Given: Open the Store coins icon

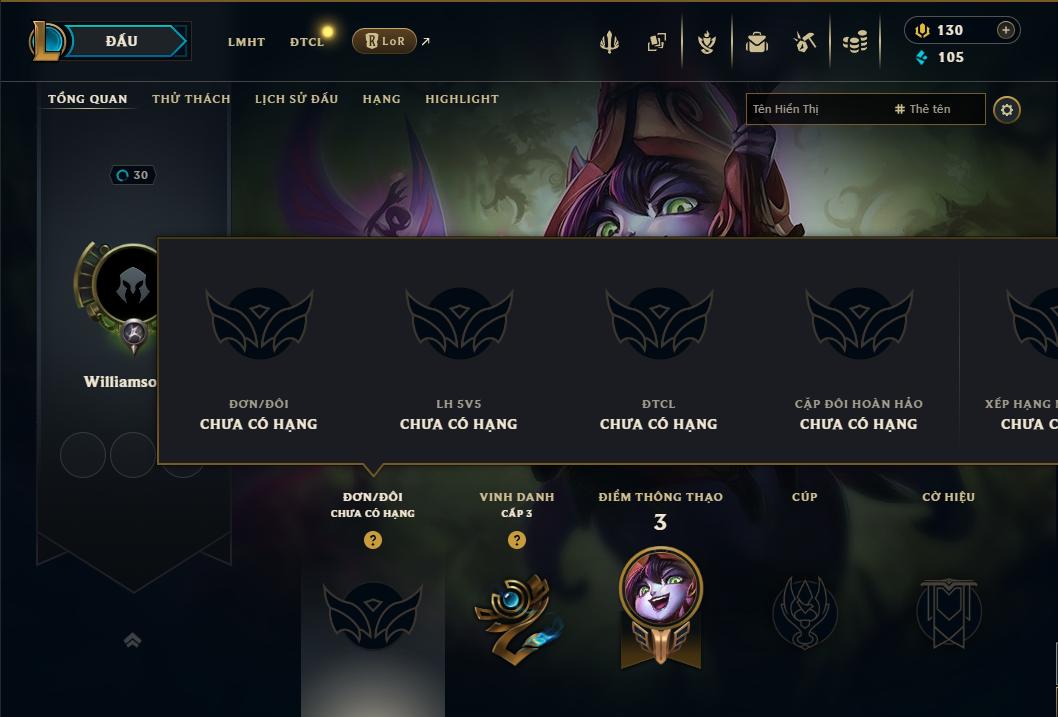Looking at the screenshot, I should (855, 42).
